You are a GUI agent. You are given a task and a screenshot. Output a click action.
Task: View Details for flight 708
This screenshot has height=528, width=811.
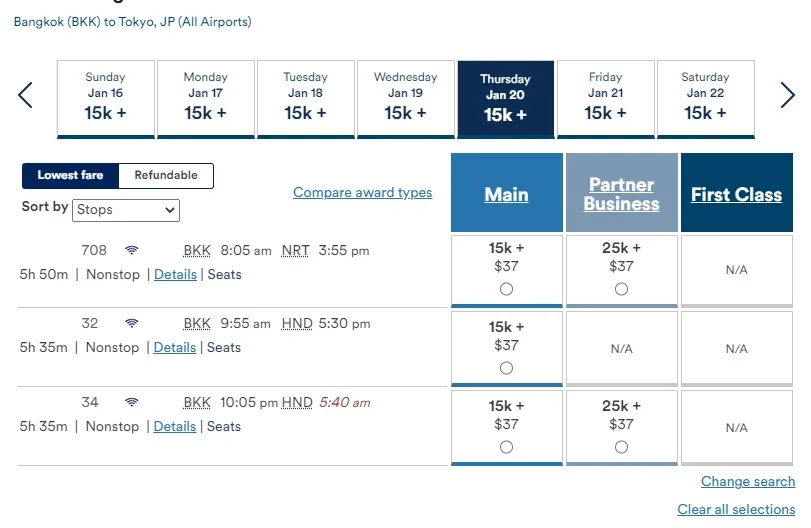pos(175,275)
